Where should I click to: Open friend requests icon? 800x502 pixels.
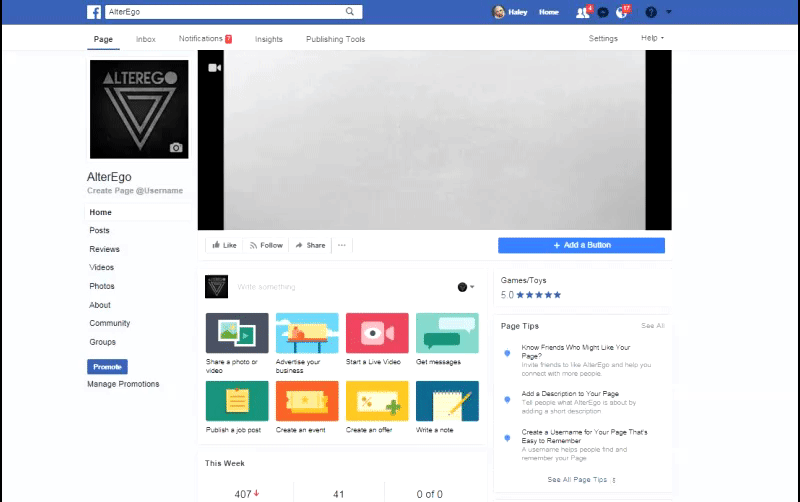pyautogui.click(x=583, y=12)
